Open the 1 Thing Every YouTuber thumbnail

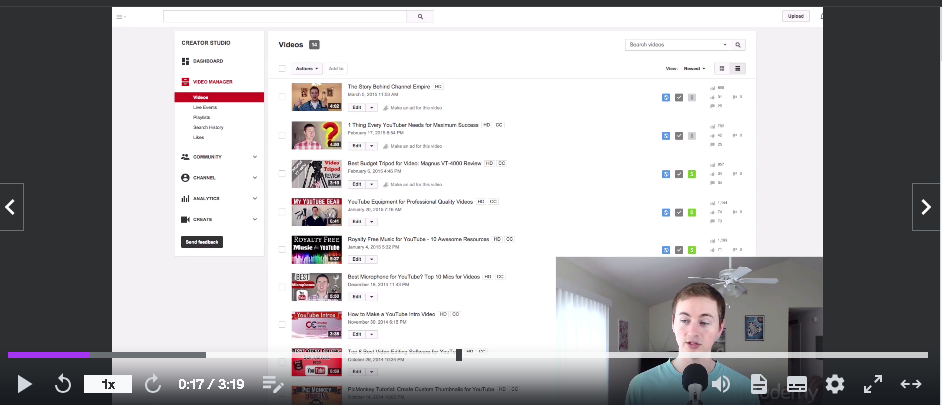317,135
